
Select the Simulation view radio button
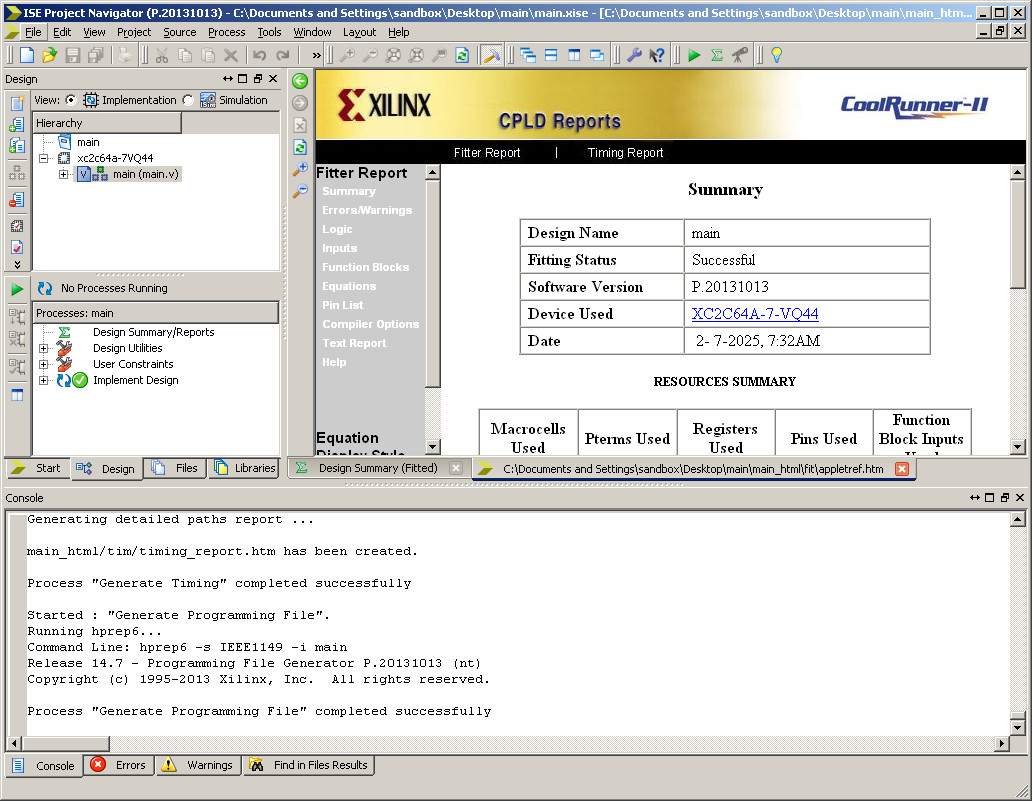click(188, 100)
